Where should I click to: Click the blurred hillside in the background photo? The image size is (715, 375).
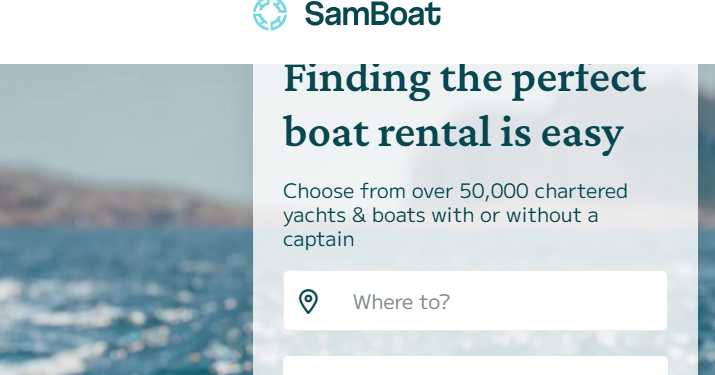pyautogui.click(x=123, y=198)
